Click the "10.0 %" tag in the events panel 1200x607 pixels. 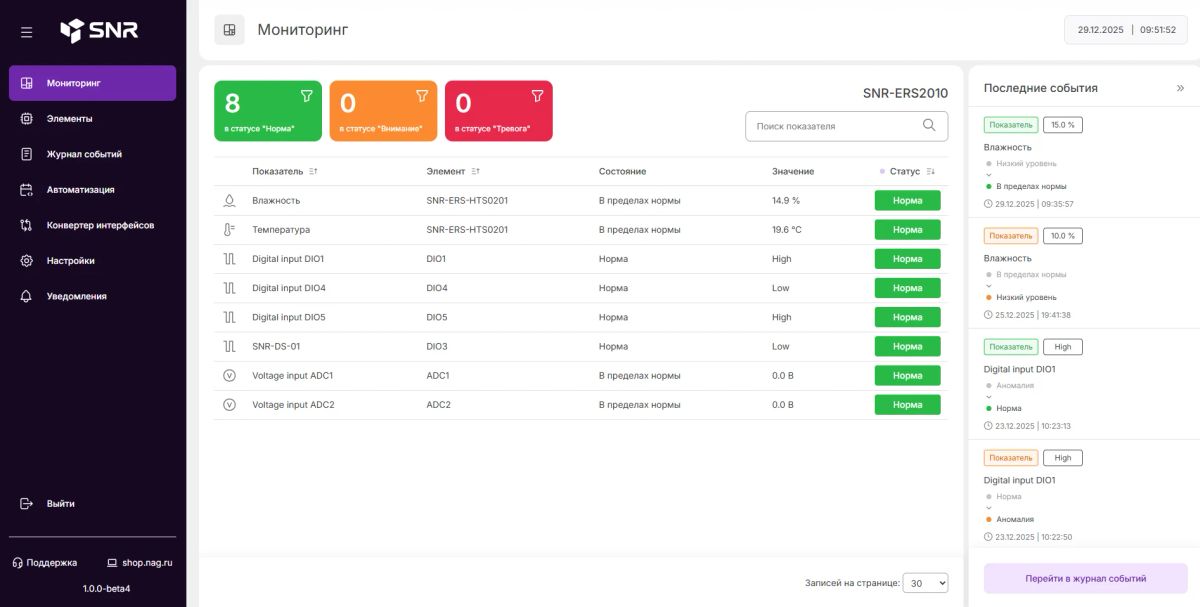point(1063,236)
